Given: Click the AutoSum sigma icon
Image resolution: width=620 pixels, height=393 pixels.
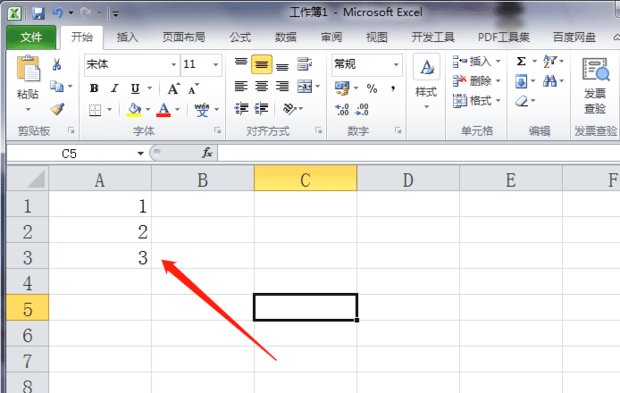Looking at the screenshot, I should (x=521, y=61).
